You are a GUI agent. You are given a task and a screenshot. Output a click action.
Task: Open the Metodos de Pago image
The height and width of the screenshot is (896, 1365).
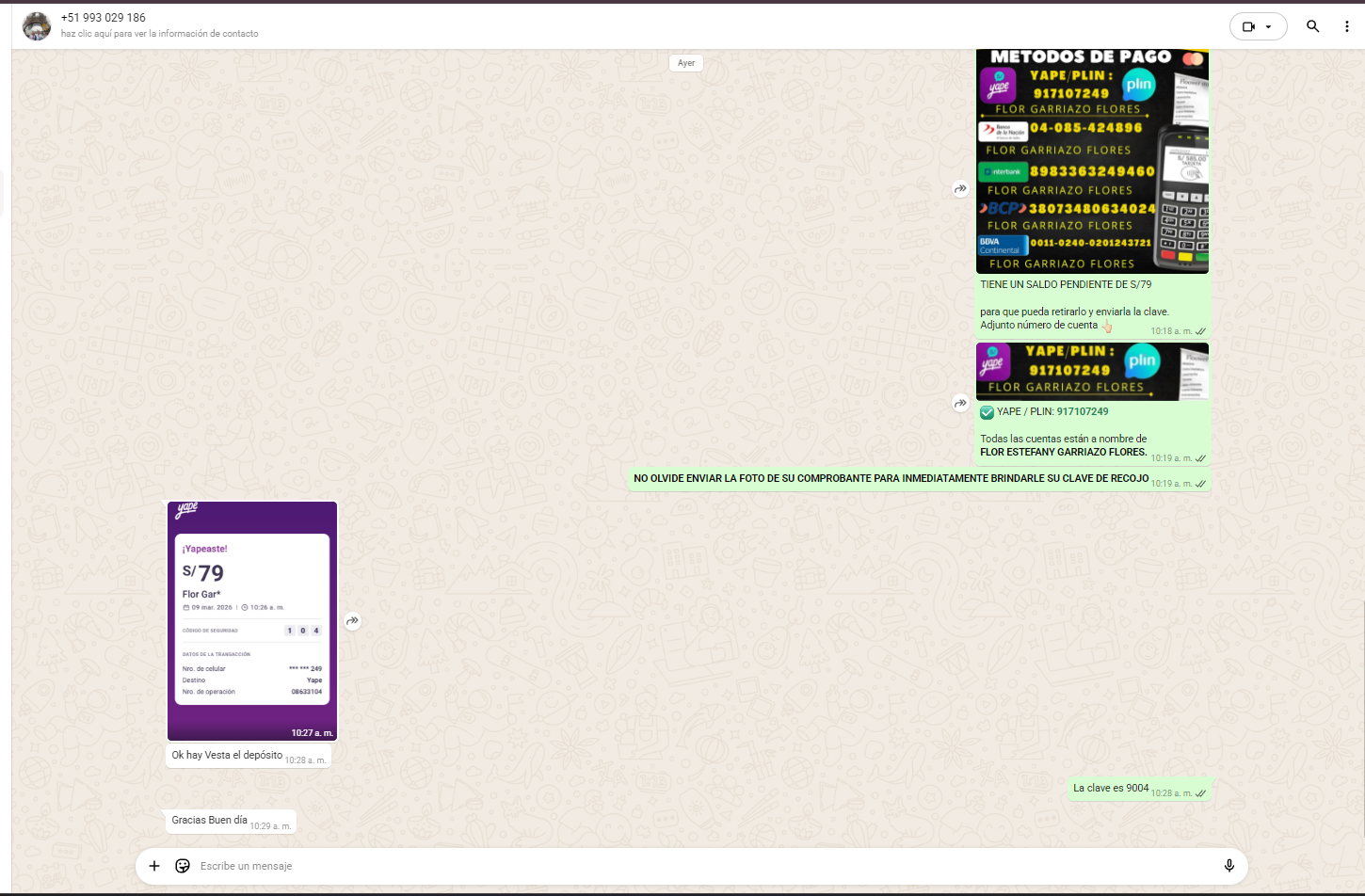(x=1092, y=161)
